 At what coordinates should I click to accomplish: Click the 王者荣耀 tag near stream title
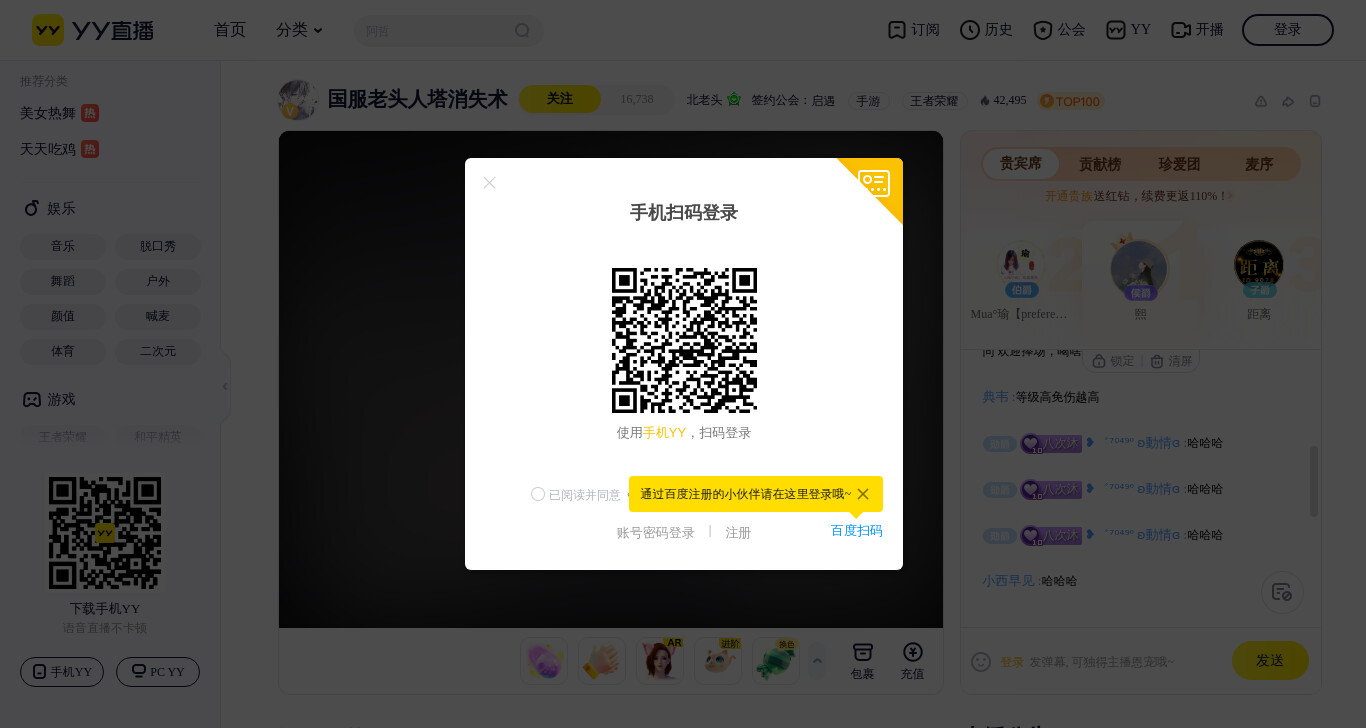click(934, 101)
